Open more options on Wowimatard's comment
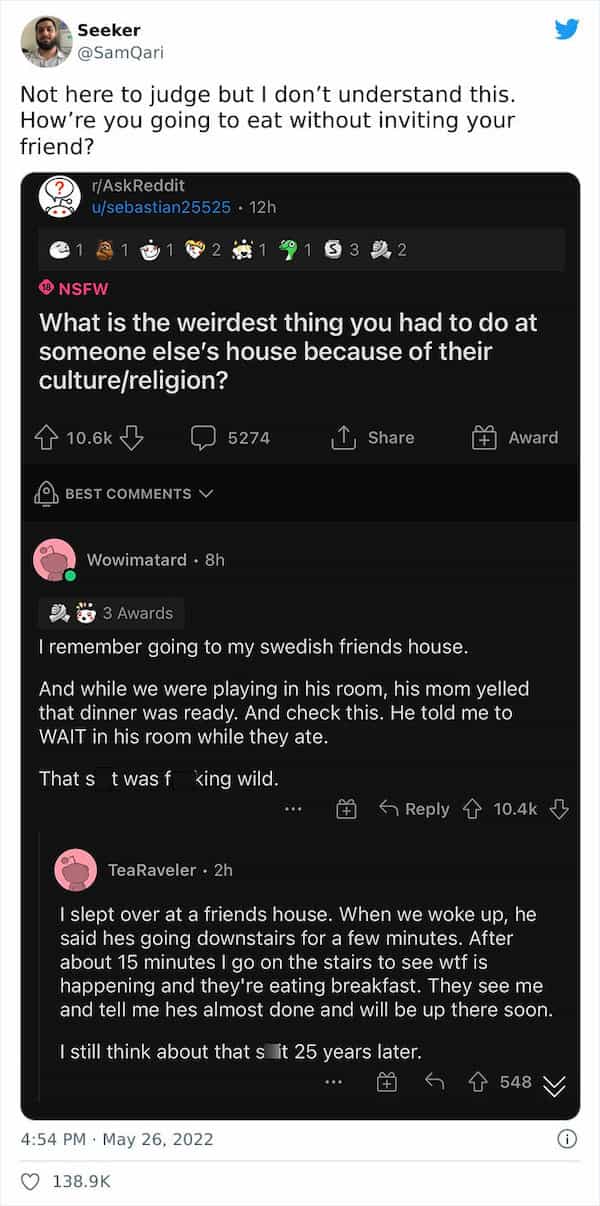600x1206 pixels. [293, 809]
